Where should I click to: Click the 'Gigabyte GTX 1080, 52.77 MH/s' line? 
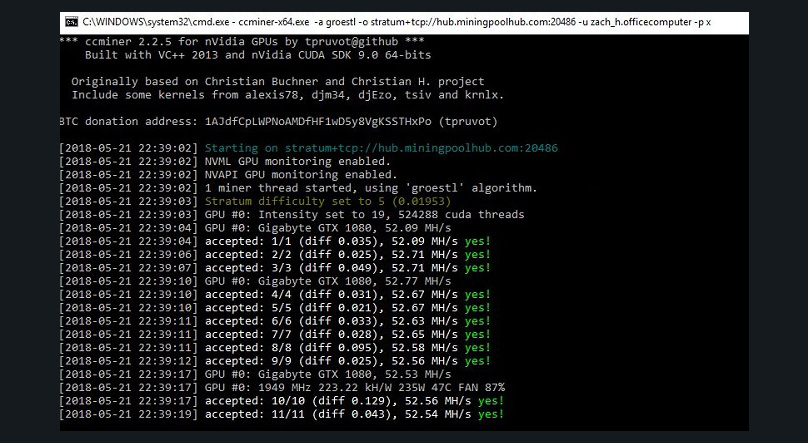pyautogui.click(x=255, y=281)
